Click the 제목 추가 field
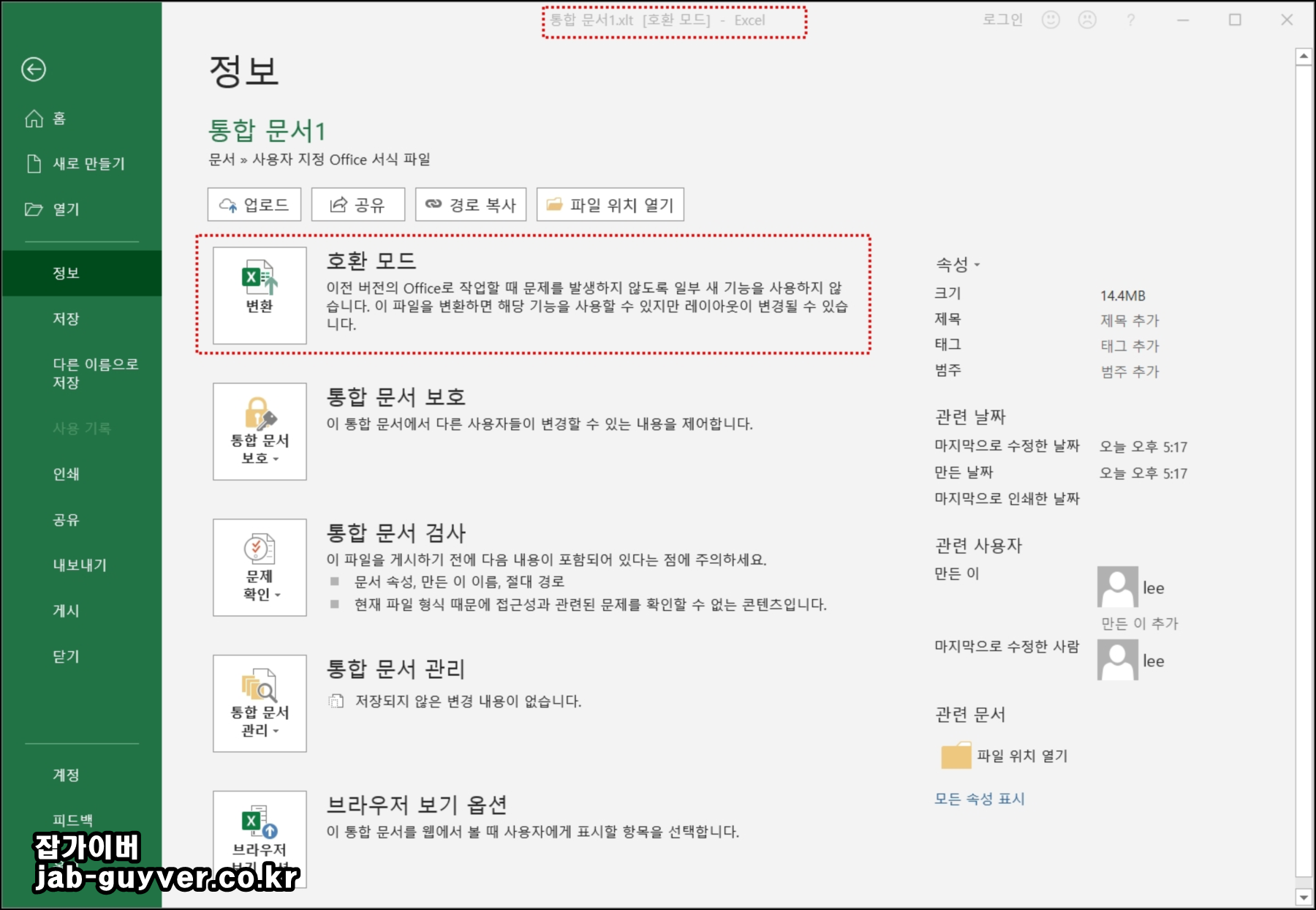Image resolution: width=1316 pixels, height=910 pixels. 1130,320
